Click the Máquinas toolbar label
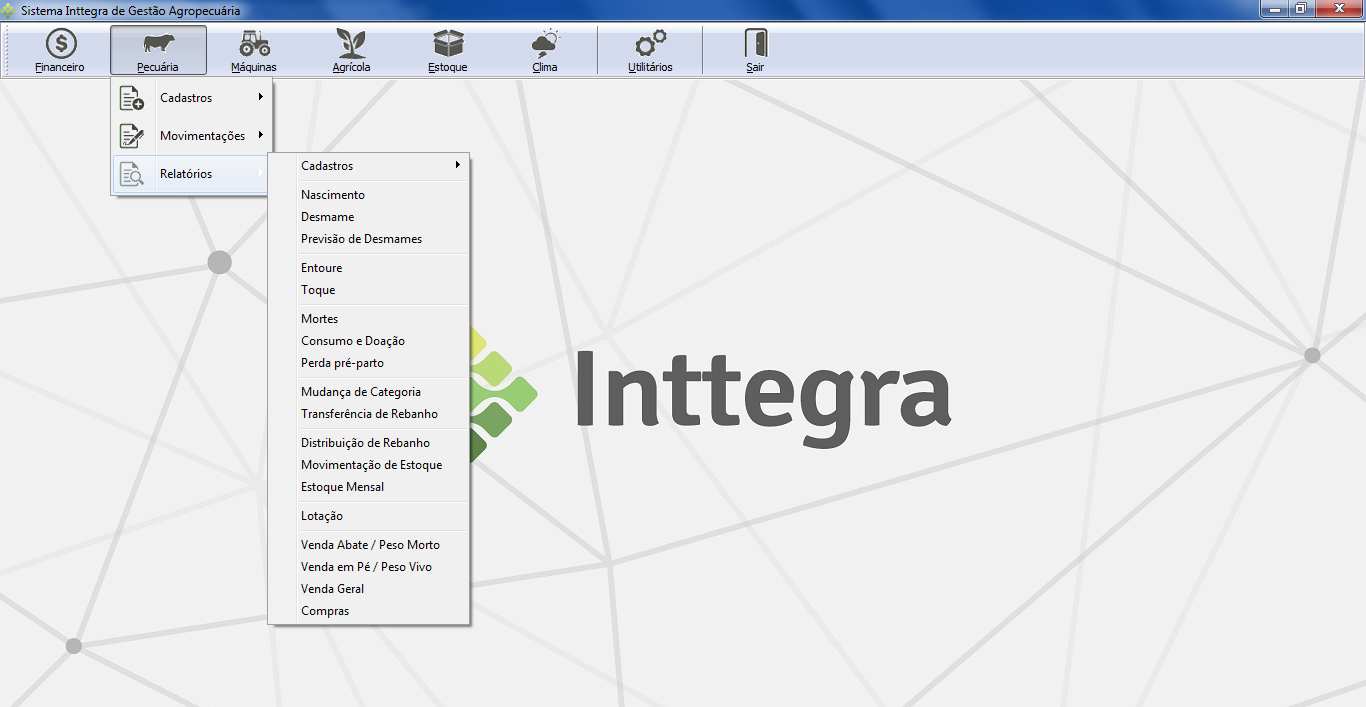 254,68
